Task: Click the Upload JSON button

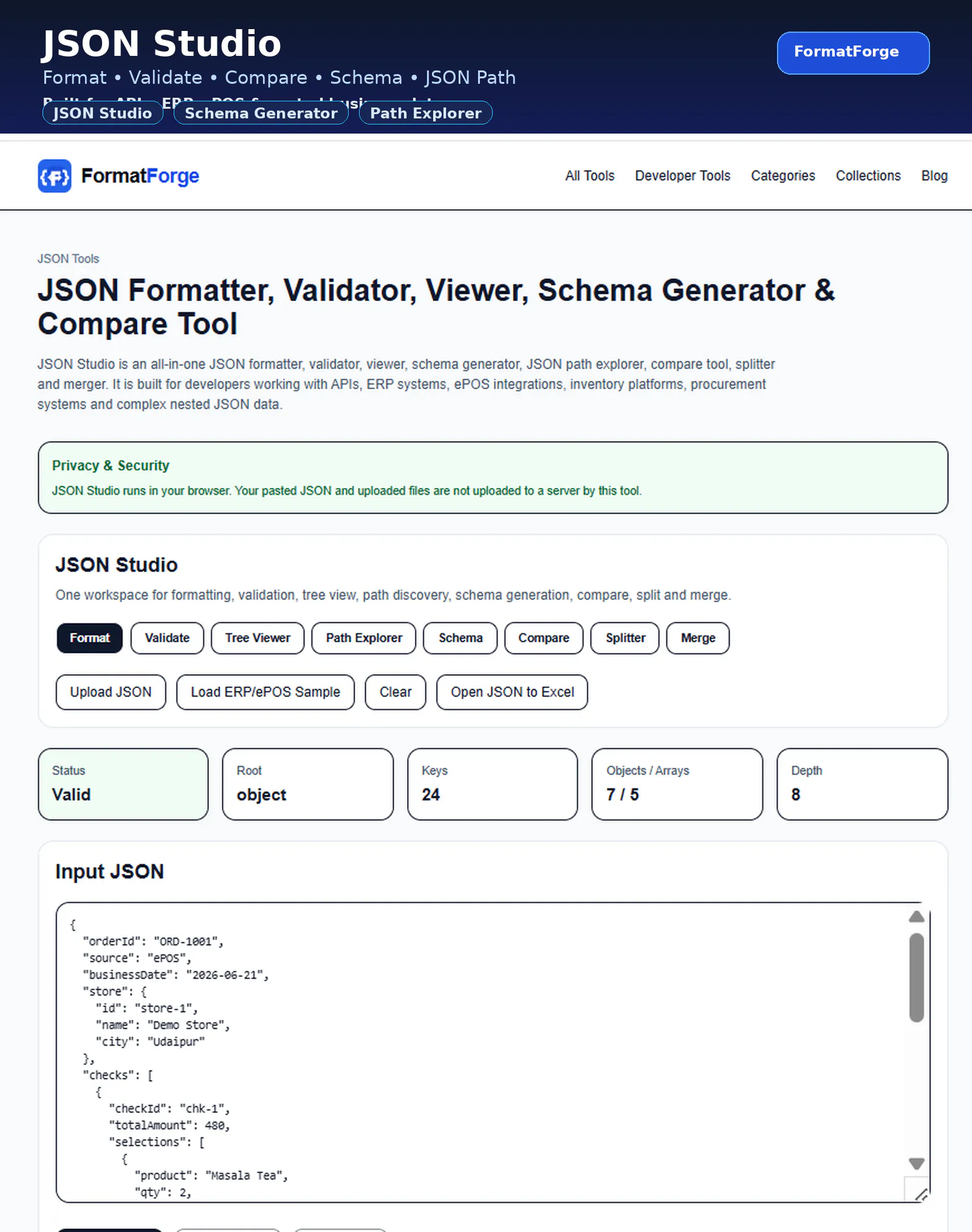Action: coord(111,692)
